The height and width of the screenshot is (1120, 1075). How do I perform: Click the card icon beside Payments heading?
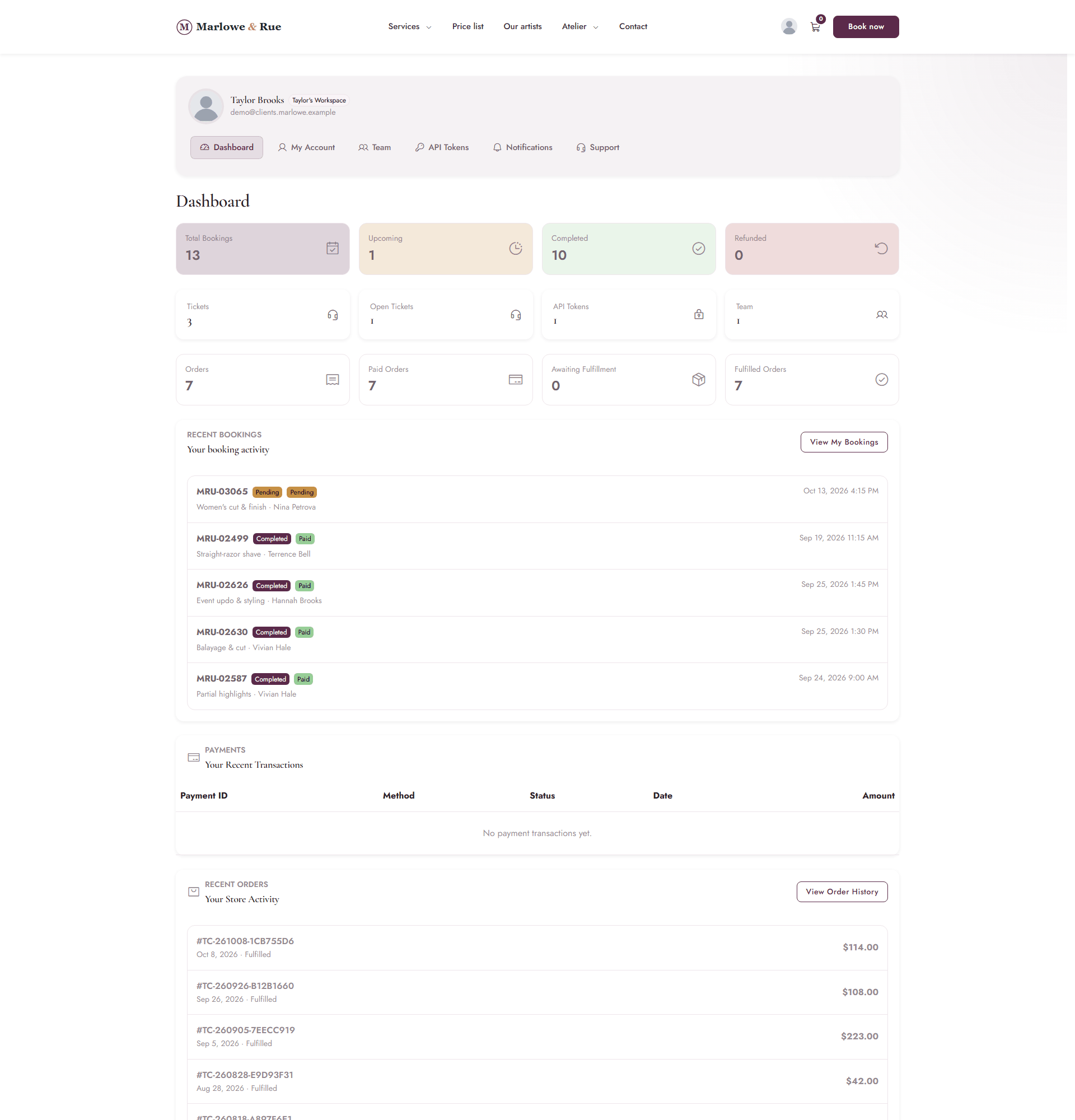(194, 757)
